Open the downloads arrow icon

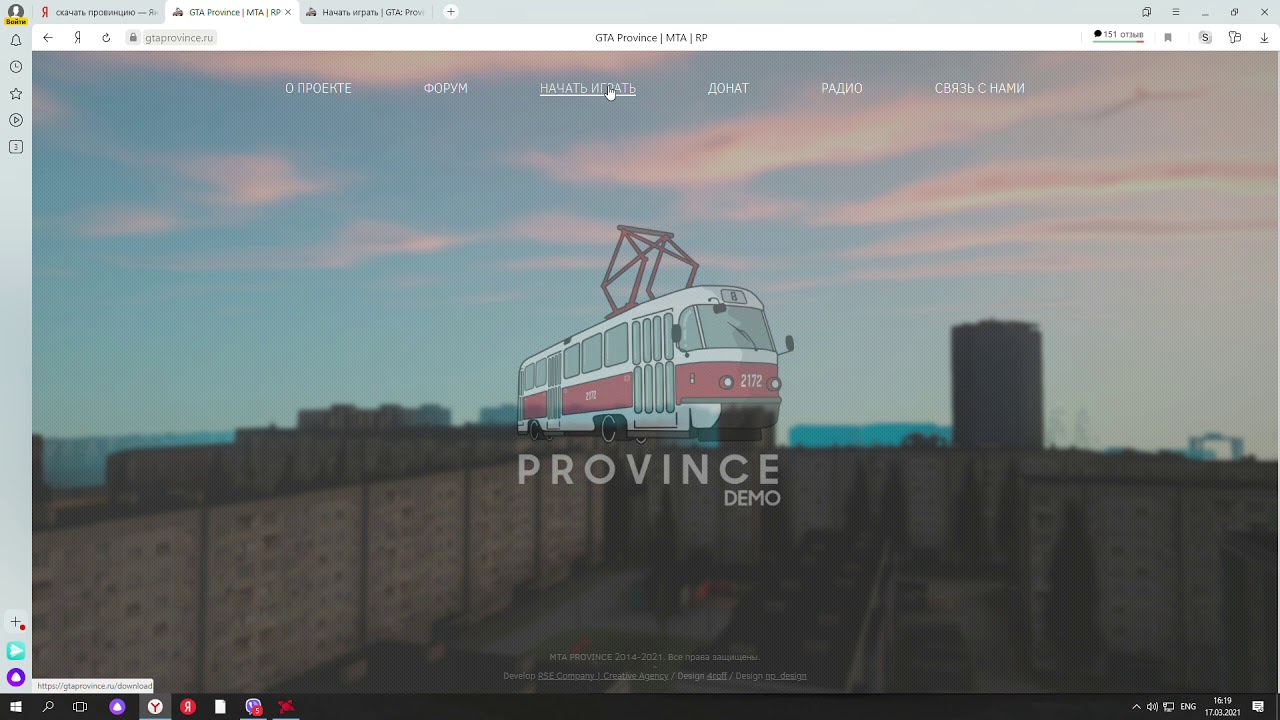(1264, 37)
